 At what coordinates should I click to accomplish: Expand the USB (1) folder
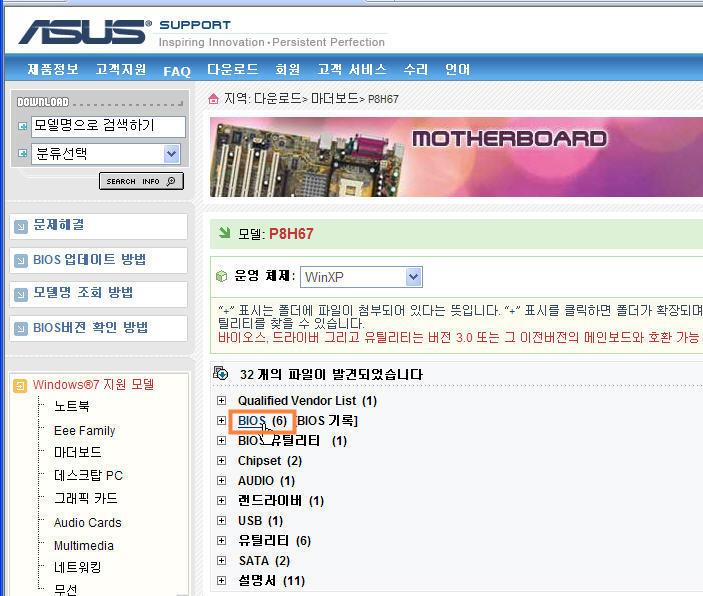click(221, 521)
